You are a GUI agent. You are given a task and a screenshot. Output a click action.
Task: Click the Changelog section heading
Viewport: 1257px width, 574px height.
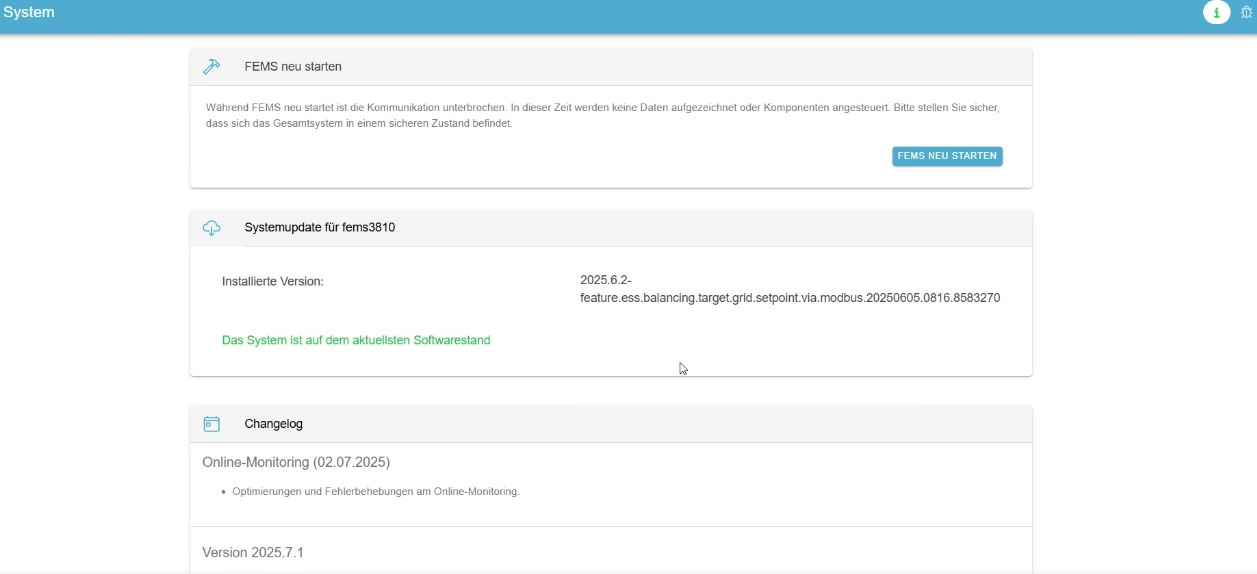pyautogui.click(x=273, y=424)
